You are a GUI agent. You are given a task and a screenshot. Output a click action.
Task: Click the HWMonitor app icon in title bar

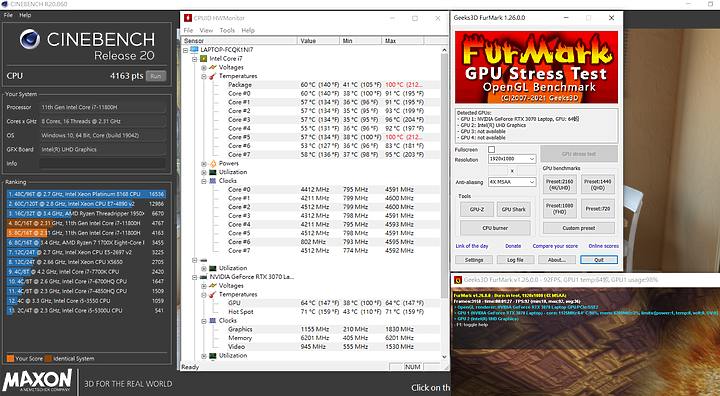187,18
